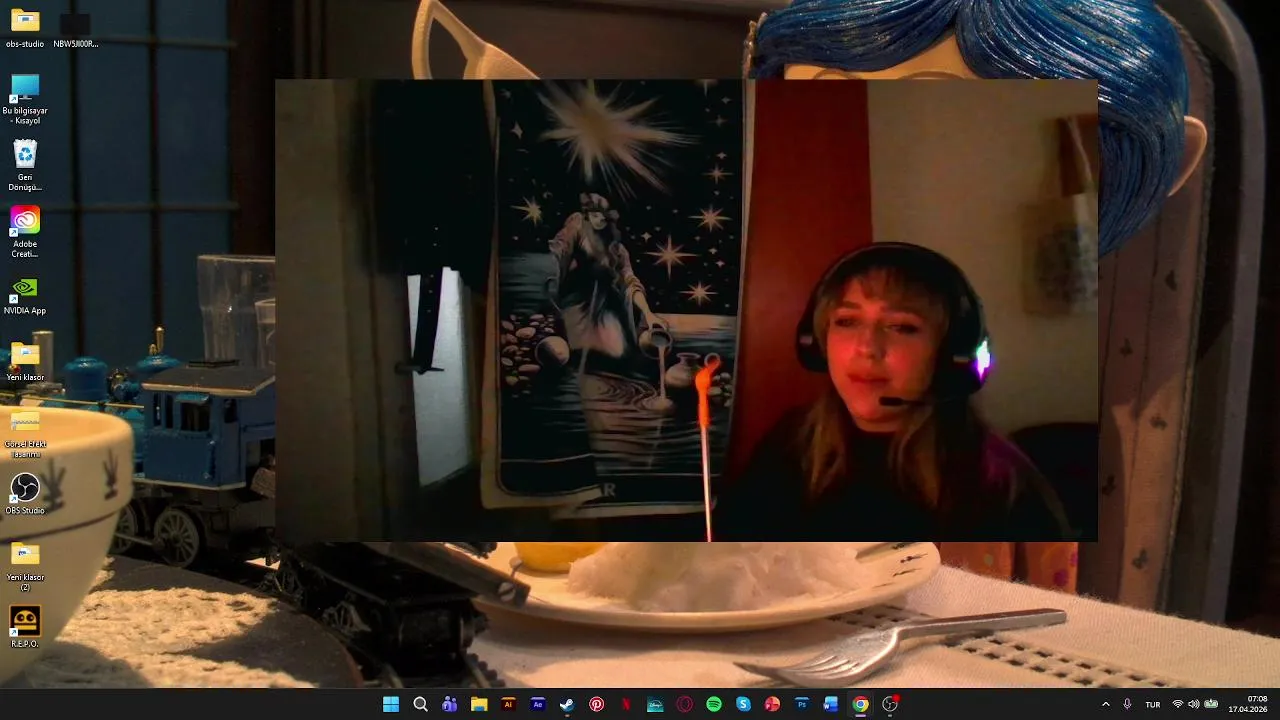Viewport: 1280px width, 720px height.
Task: Show hidden system tray icons
Action: (1105, 704)
